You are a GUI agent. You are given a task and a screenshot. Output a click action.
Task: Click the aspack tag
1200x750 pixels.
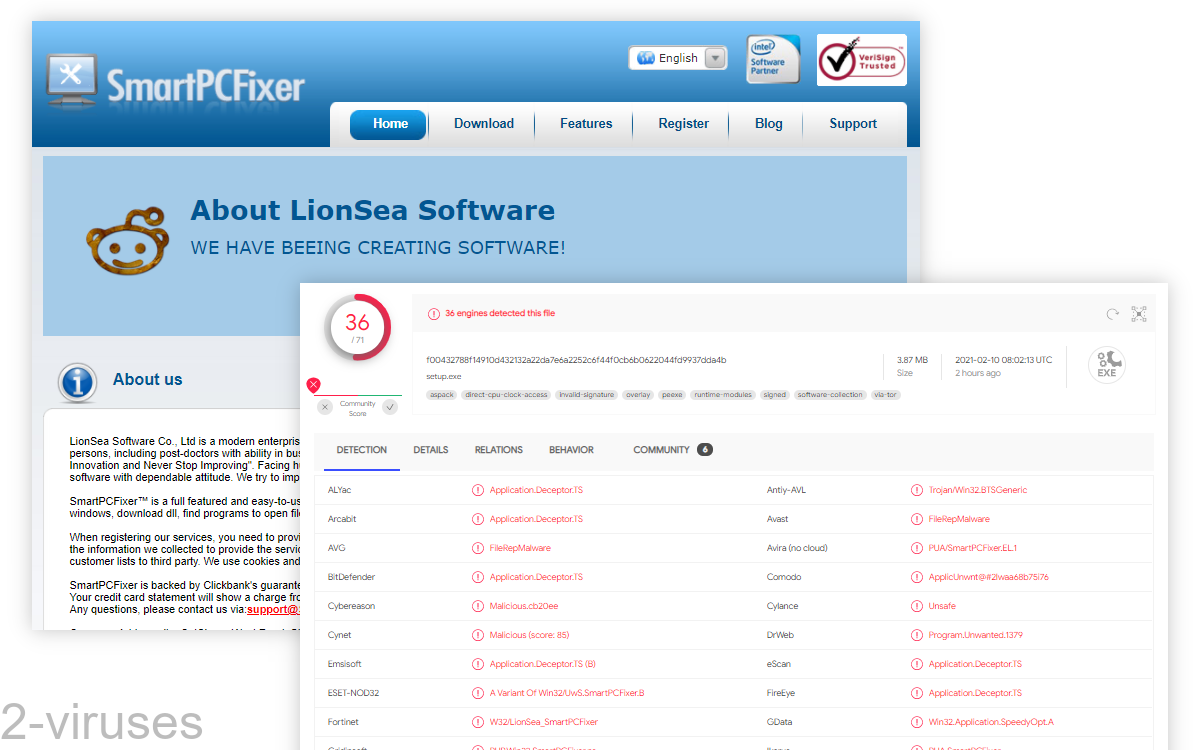(x=441, y=395)
